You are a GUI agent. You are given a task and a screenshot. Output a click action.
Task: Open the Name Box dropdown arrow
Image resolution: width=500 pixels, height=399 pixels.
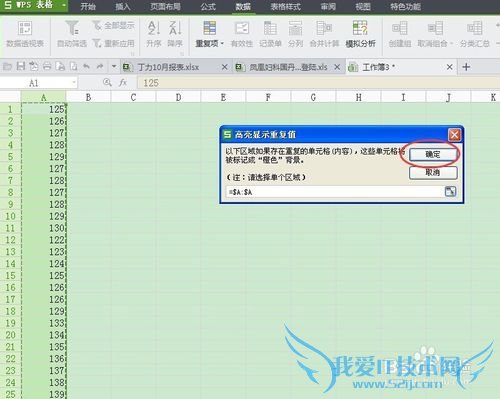click(74, 83)
